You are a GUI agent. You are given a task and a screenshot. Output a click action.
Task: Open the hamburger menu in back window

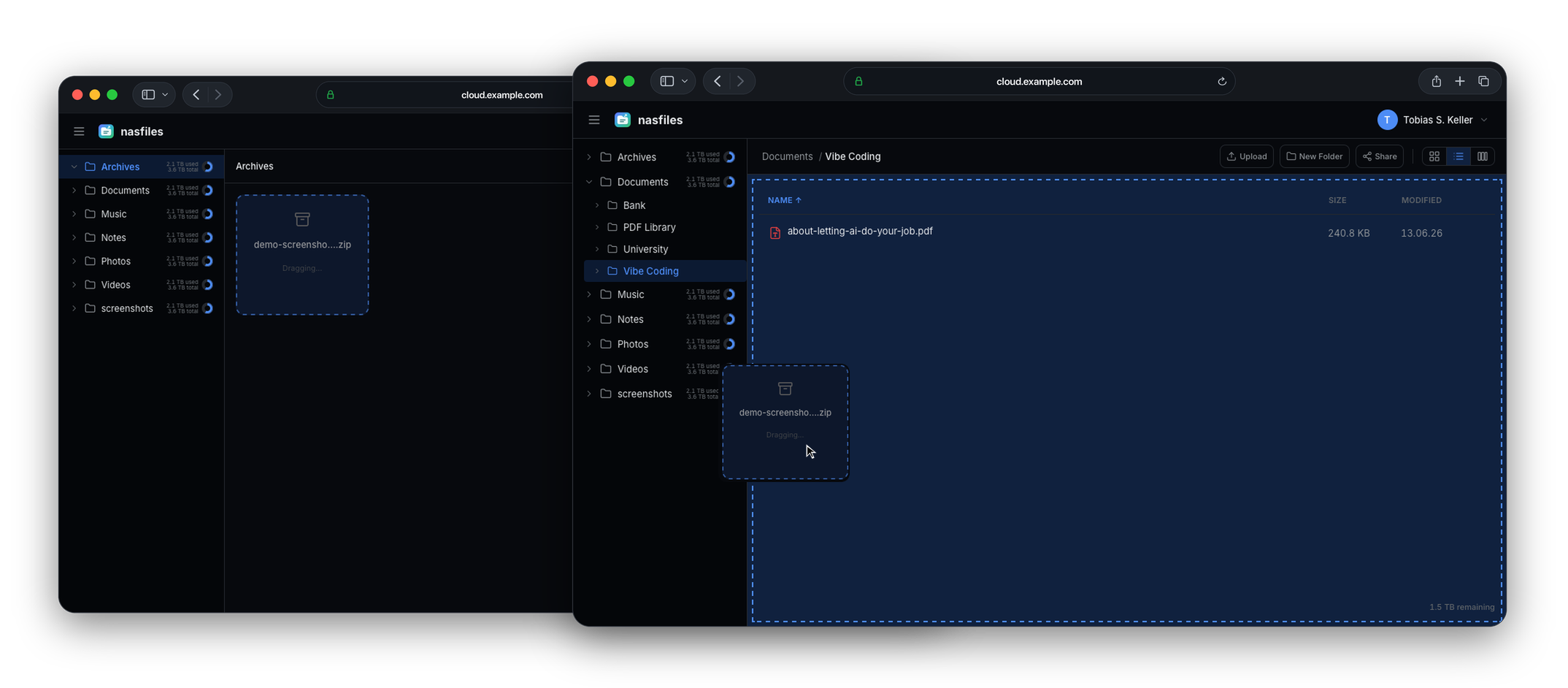(79, 131)
